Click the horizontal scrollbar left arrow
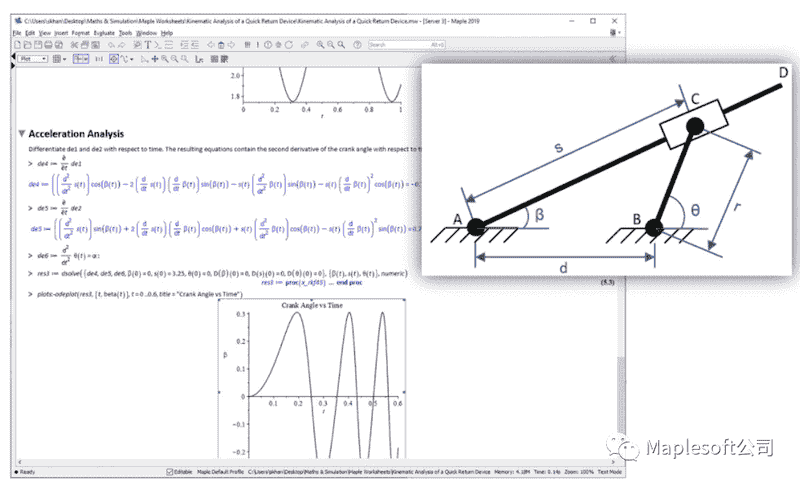 point(19,462)
